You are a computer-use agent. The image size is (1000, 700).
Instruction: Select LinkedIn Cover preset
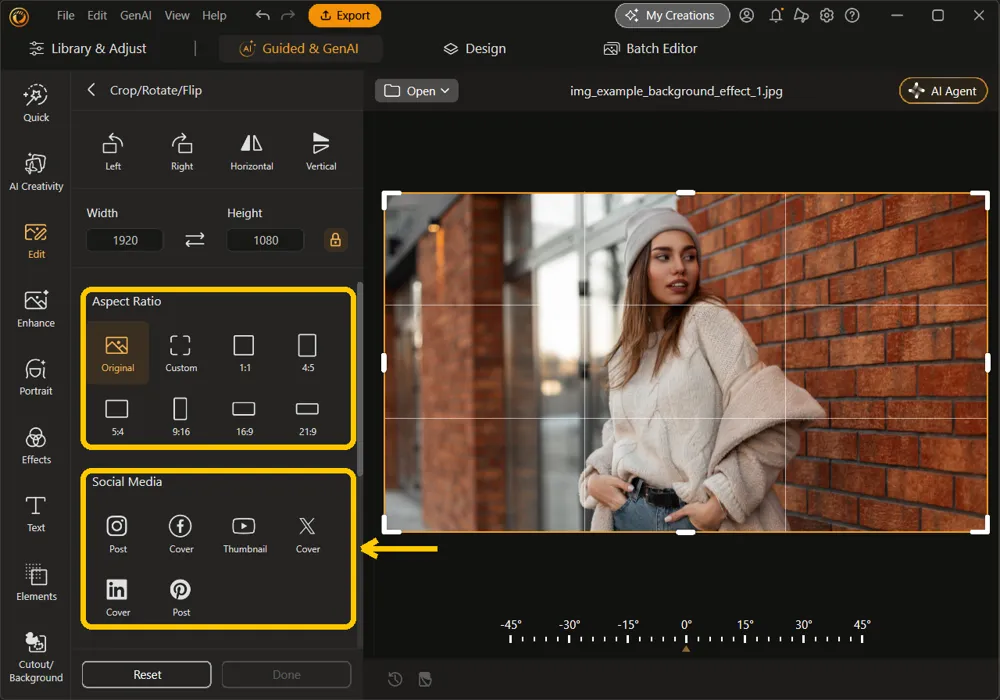pyautogui.click(x=117, y=598)
